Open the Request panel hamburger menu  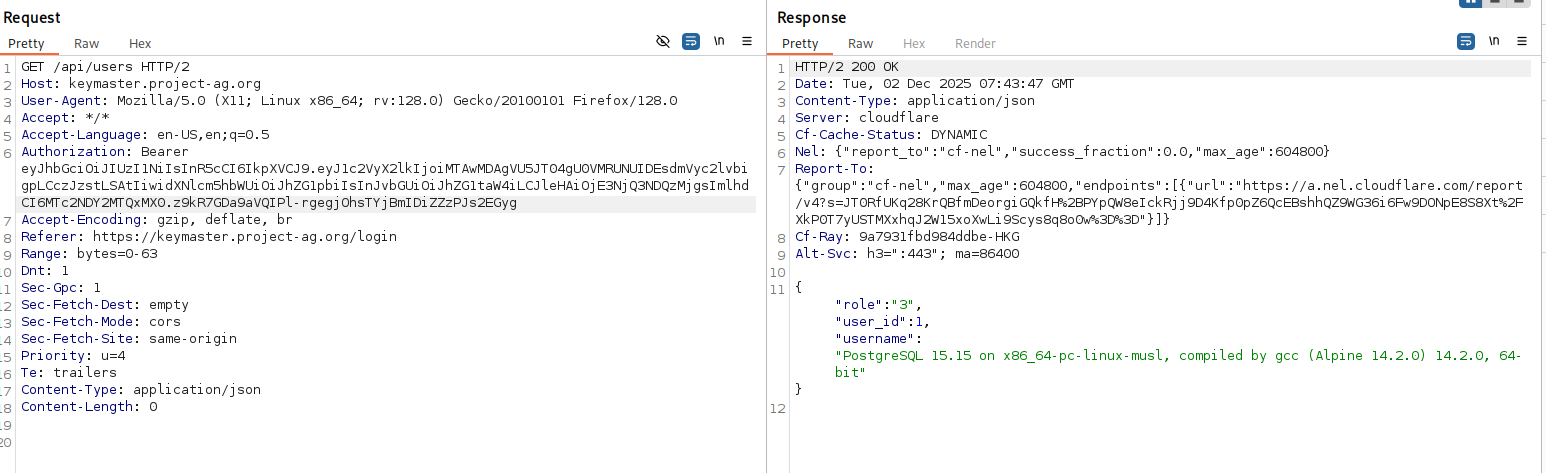(x=747, y=41)
